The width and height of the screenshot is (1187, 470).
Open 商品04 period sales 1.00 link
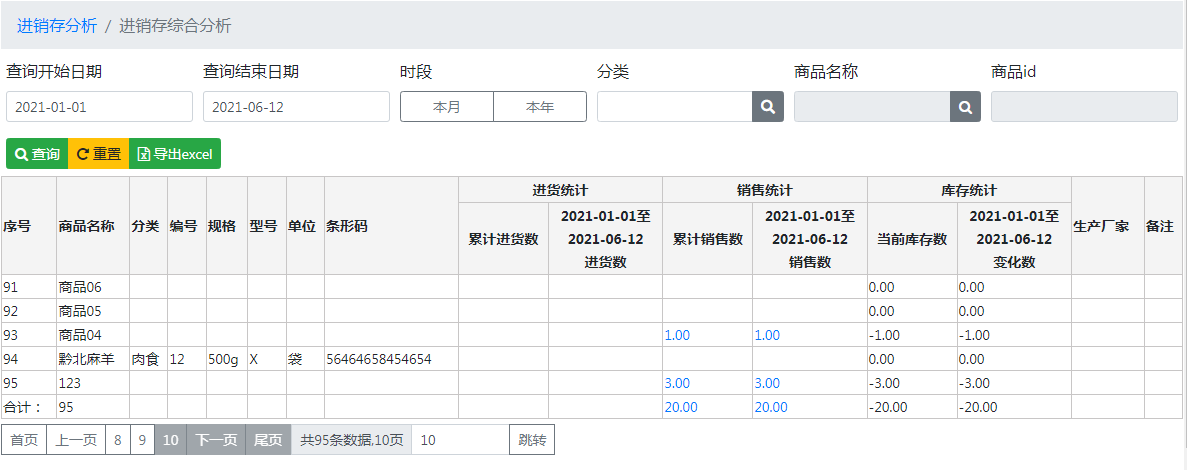767,335
